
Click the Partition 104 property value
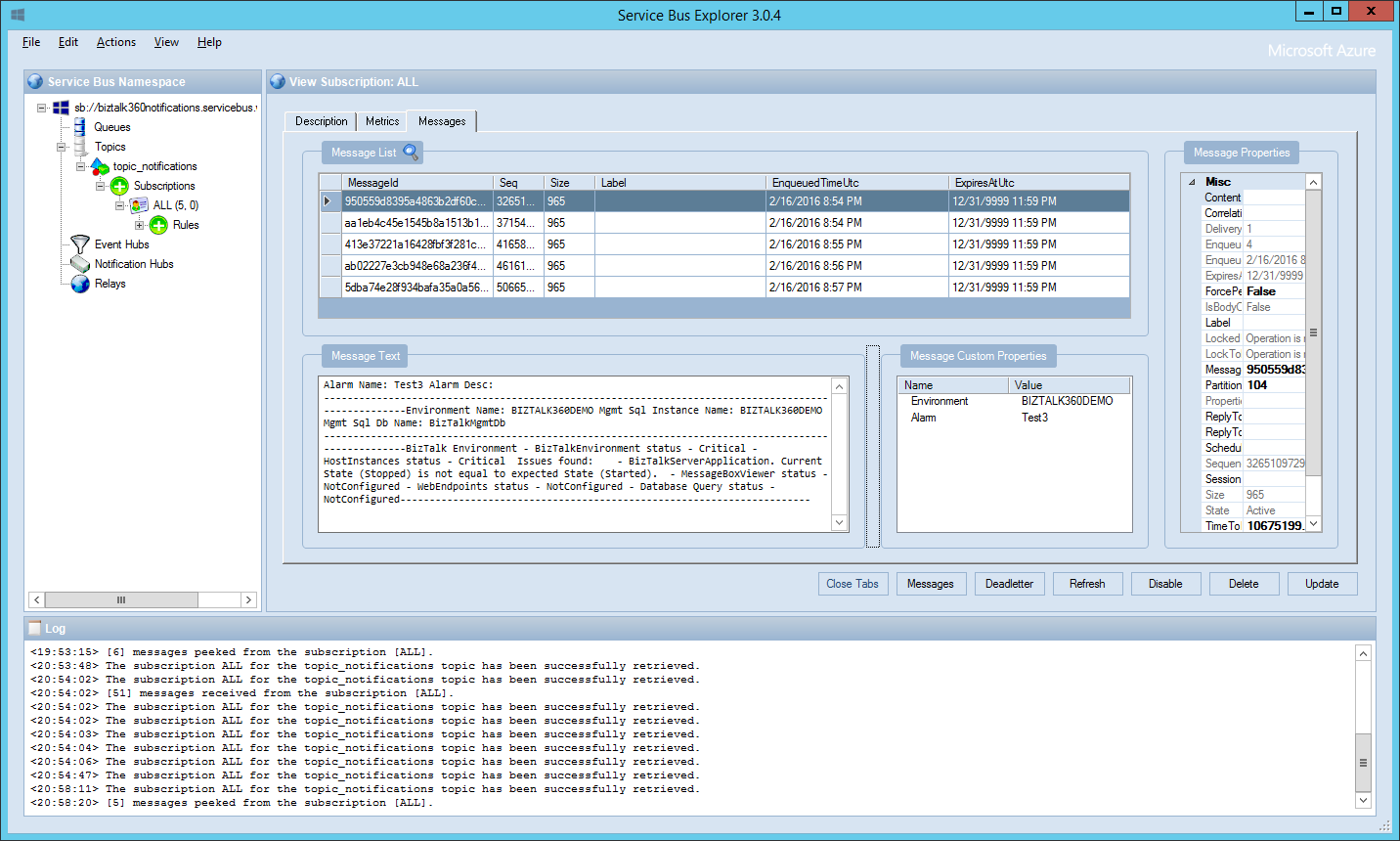[x=1274, y=385]
